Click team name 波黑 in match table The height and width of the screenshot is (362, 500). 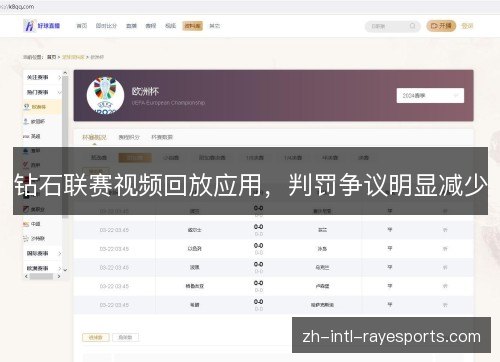pyautogui.click(x=194, y=267)
